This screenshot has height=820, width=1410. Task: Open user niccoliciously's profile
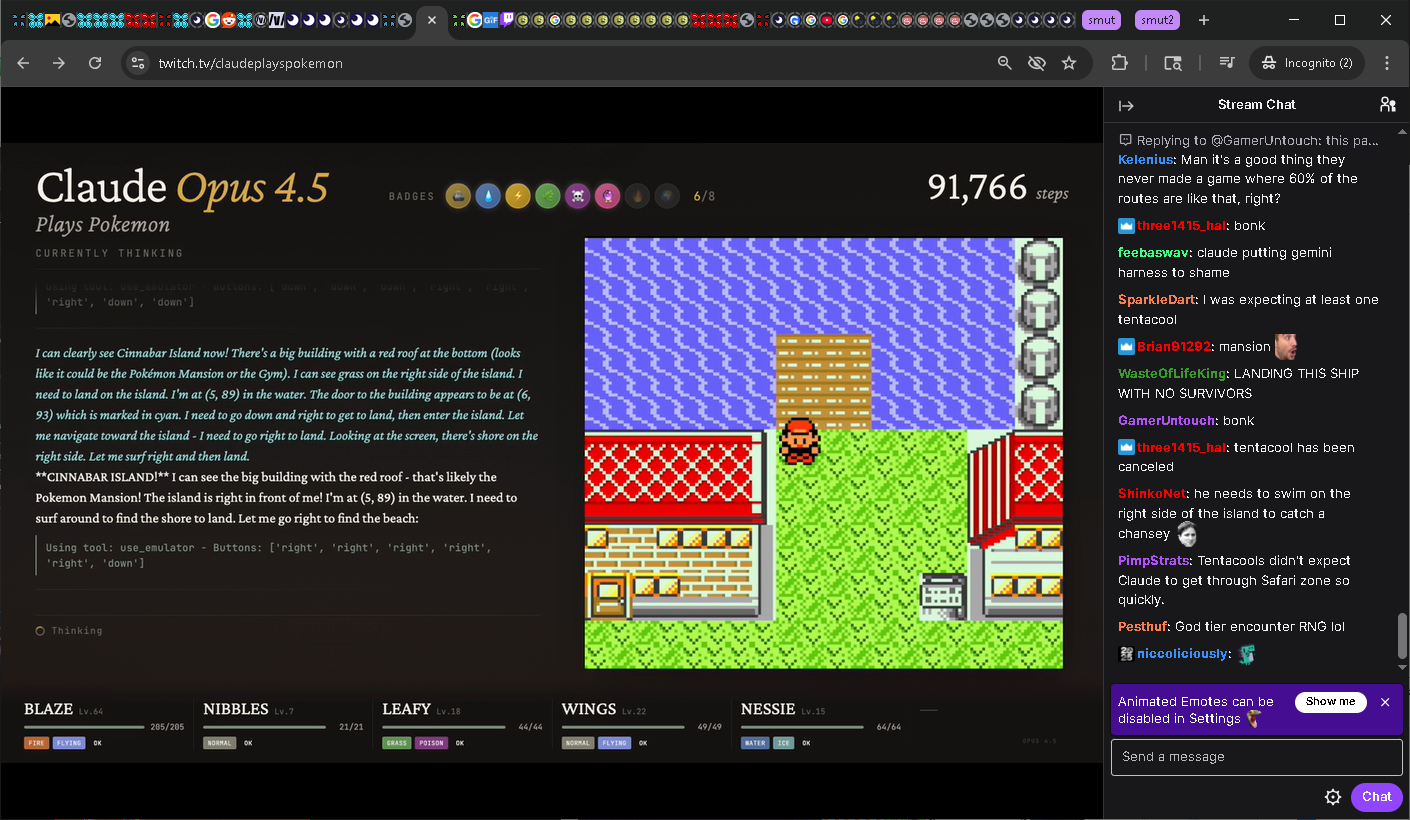pos(1182,654)
